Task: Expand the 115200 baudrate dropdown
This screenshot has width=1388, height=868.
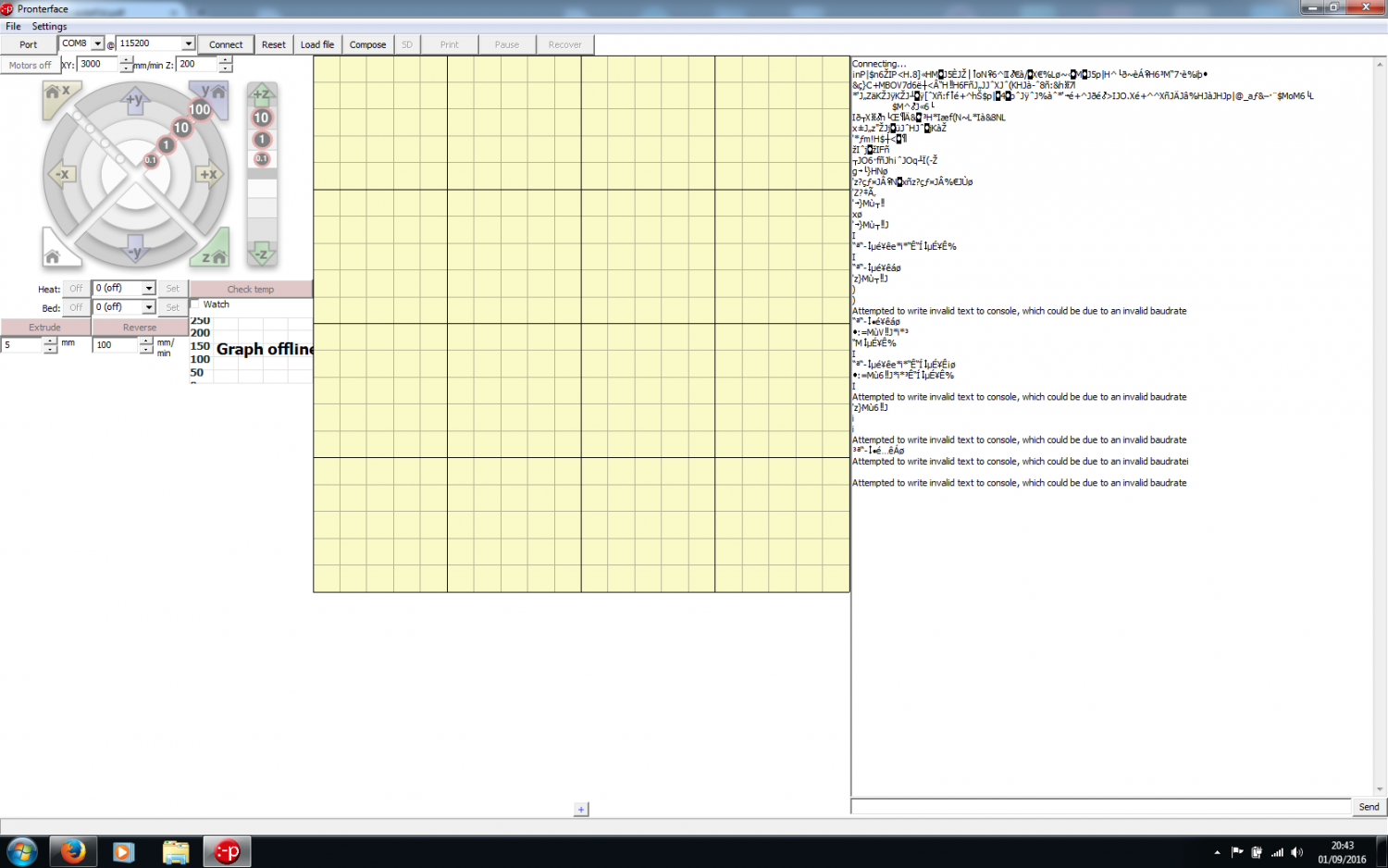Action: 188,43
